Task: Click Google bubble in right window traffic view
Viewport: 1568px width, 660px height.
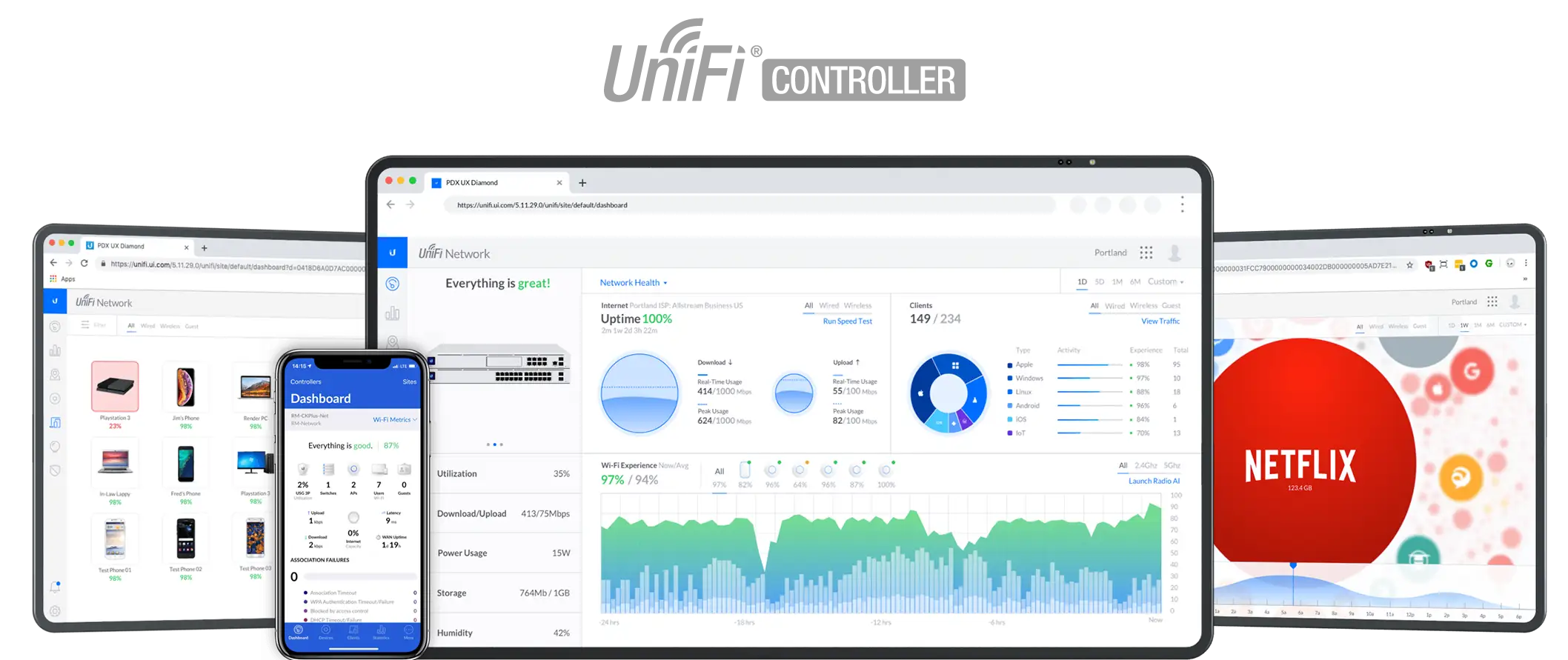Action: 1472,370
